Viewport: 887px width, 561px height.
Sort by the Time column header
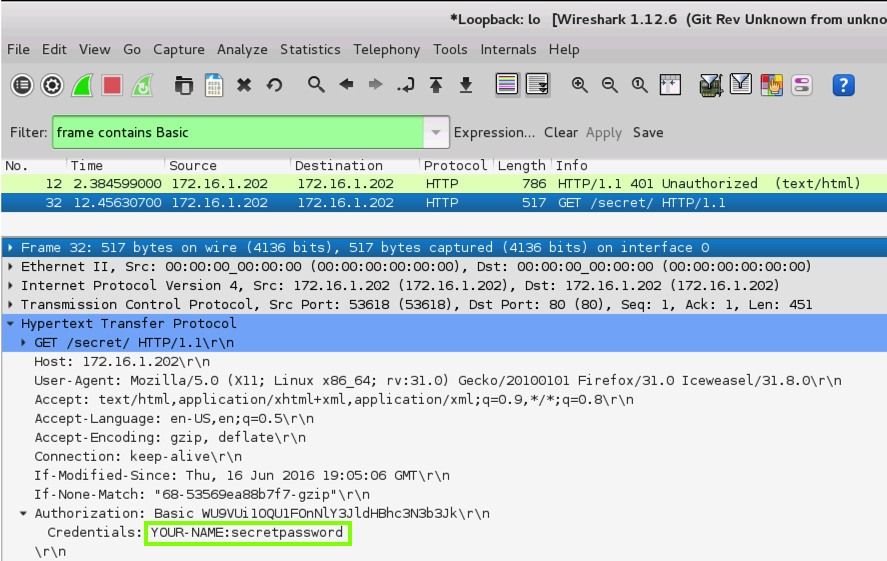pyautogui.click(x=115, y=166)
